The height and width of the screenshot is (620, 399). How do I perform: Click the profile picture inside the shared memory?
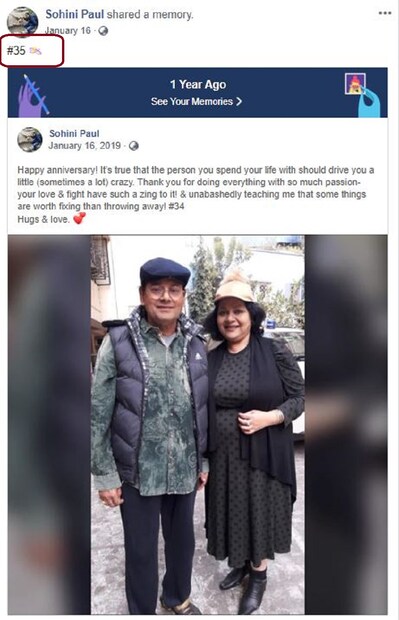30,140
